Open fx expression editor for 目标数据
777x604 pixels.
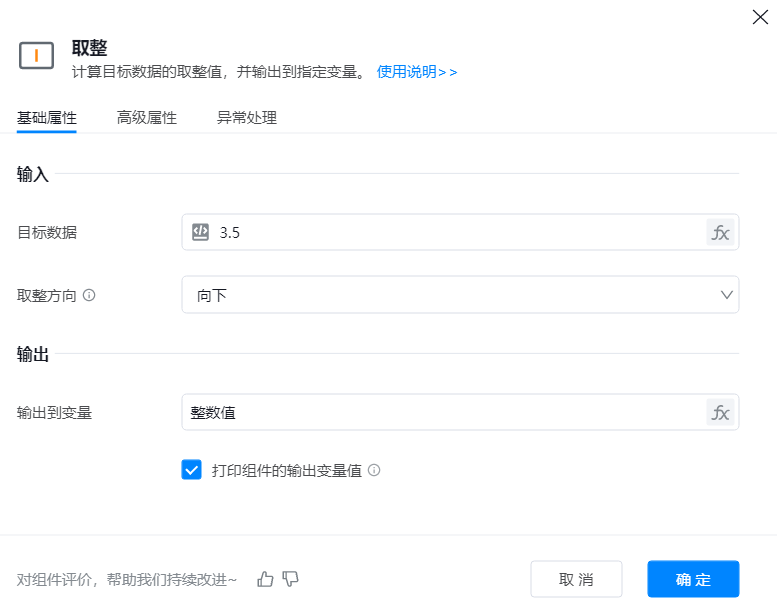[720, 233]
